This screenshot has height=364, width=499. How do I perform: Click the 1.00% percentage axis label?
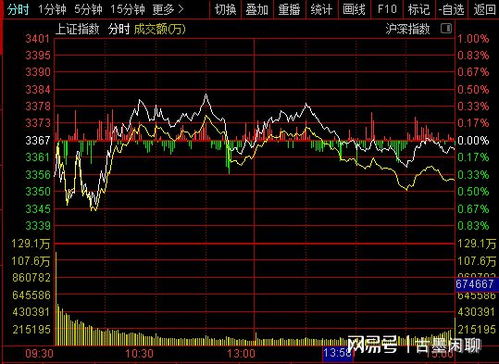tap(473, 39)
